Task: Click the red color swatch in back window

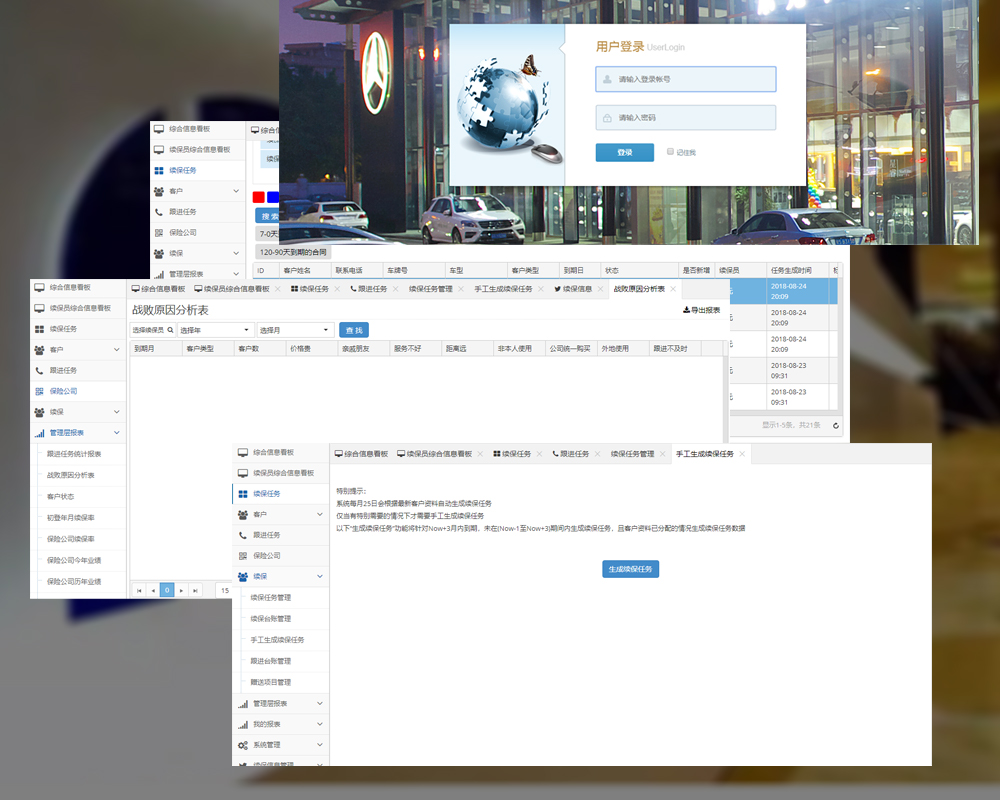Action: coord(259,197)
